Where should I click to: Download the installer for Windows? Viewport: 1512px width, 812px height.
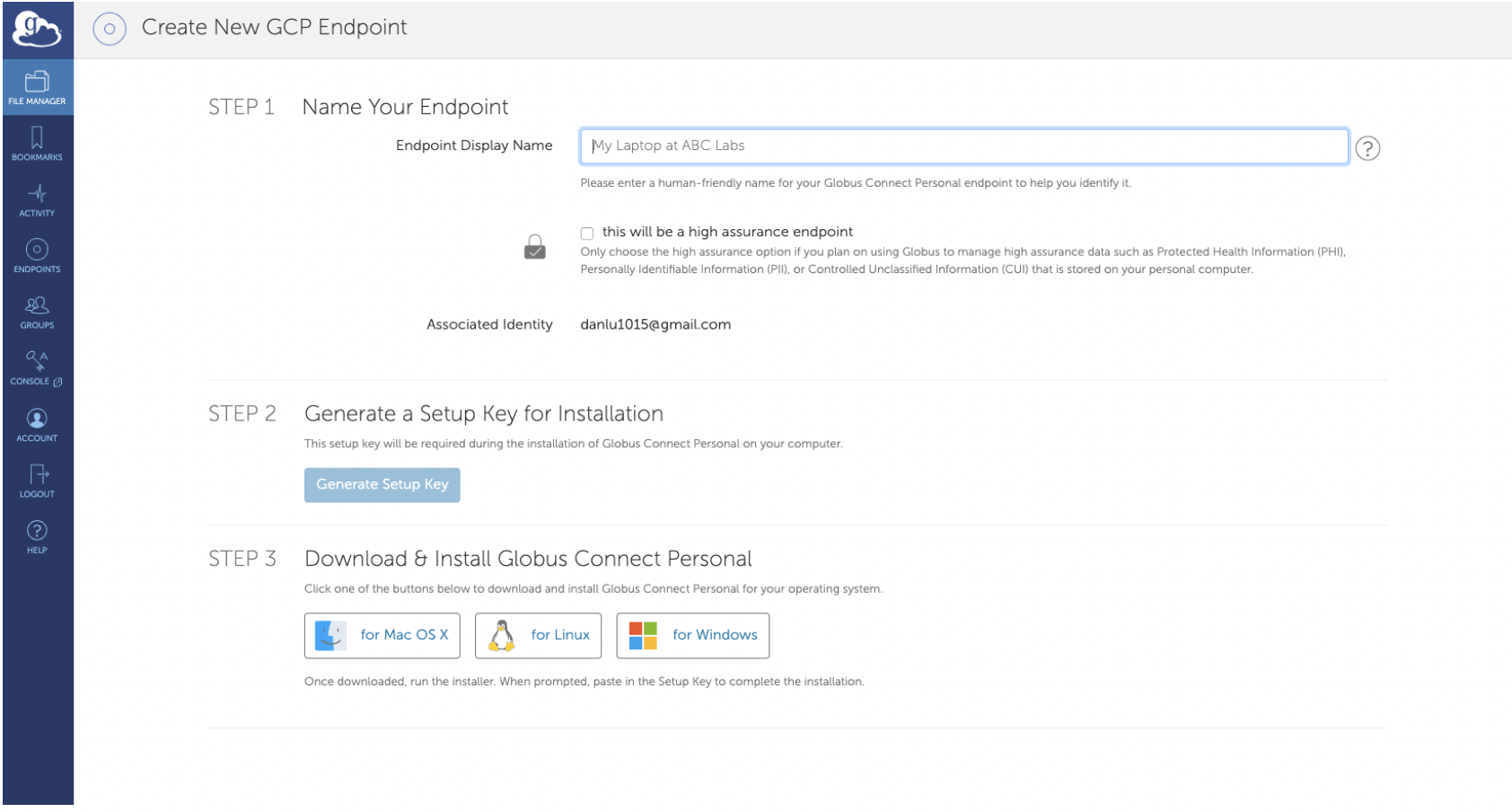pos(693,636)
